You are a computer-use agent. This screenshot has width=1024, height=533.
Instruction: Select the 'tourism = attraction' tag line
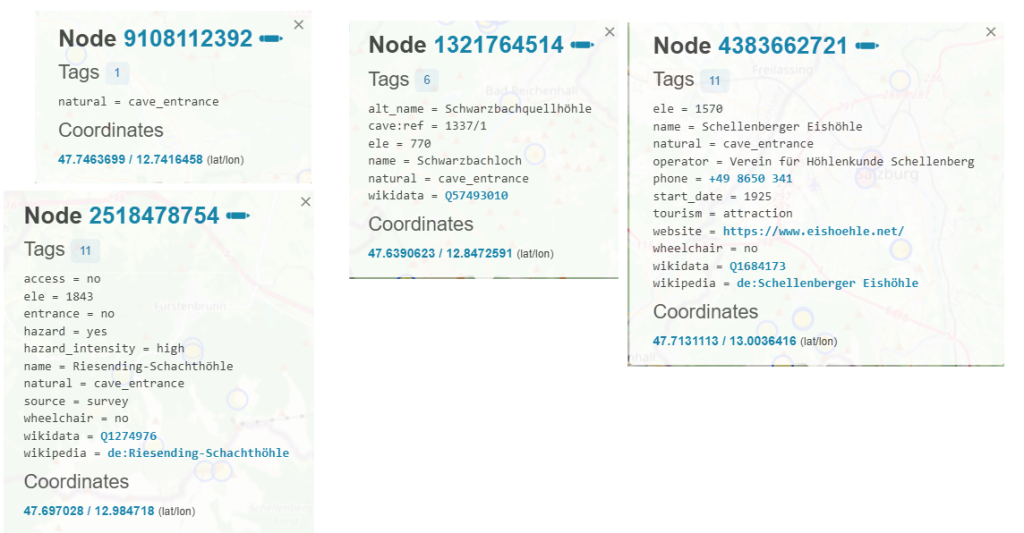pyautogui.click(x=723, y=213)
